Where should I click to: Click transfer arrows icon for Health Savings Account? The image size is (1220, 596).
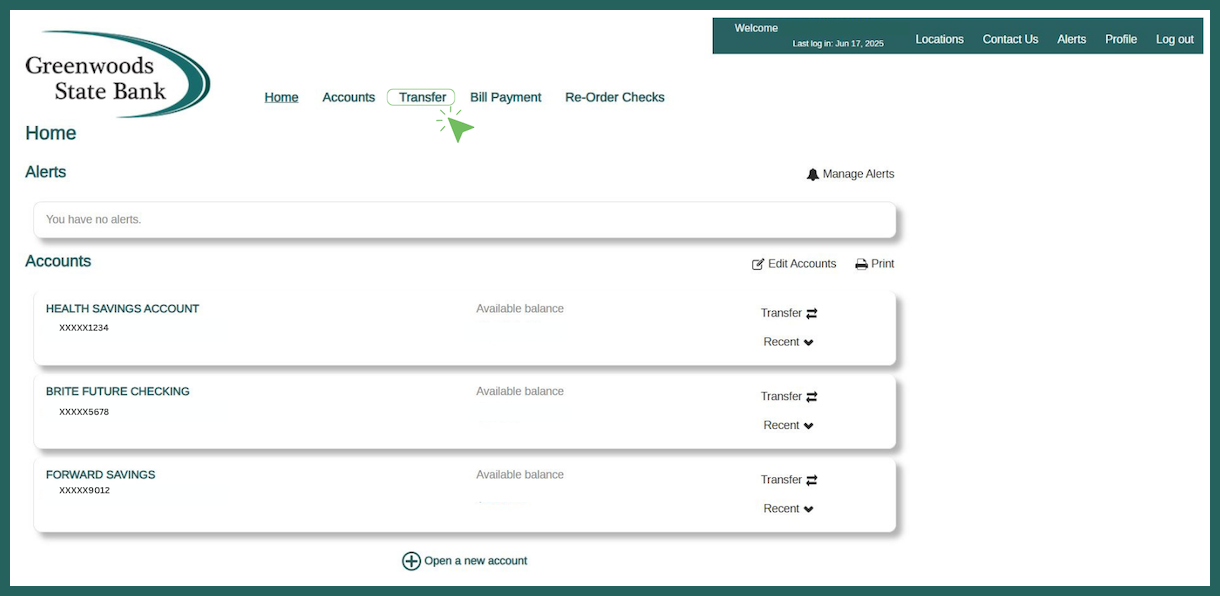coord(812,313)
